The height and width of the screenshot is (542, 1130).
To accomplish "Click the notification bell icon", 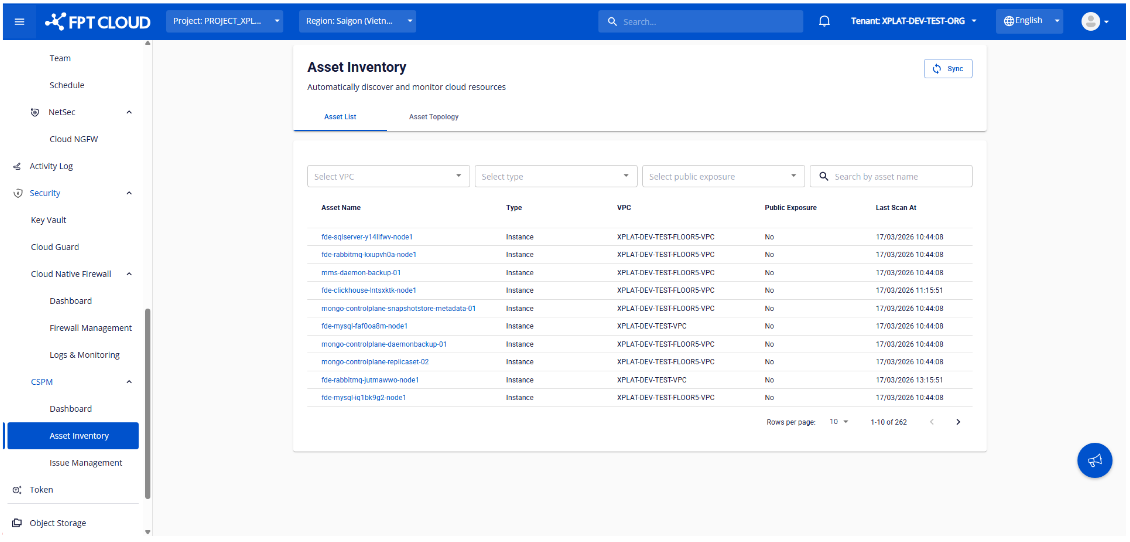I will [x=824, y=21].
